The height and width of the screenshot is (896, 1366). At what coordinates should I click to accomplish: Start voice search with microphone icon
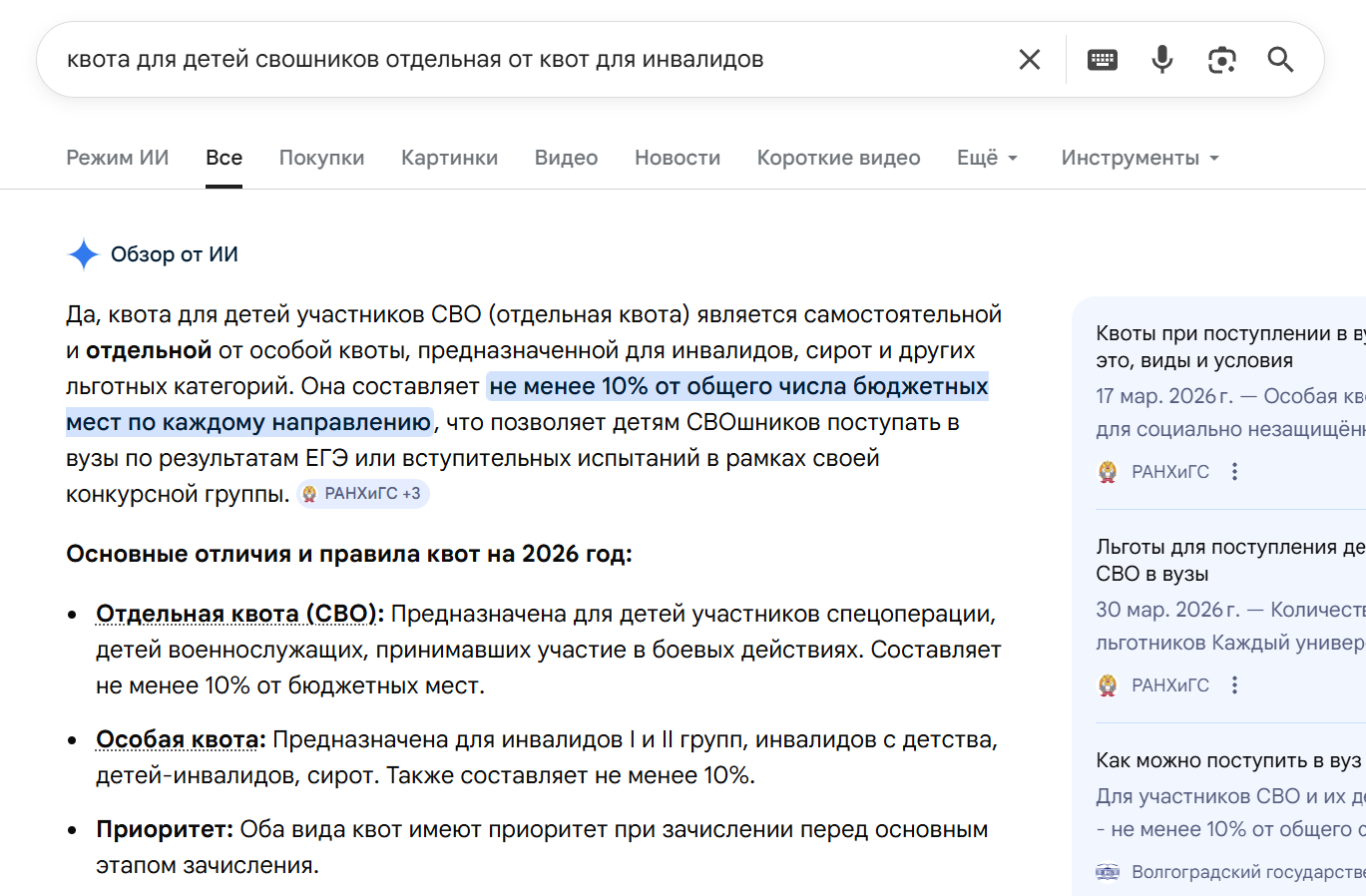click(x=1162, y=60)
